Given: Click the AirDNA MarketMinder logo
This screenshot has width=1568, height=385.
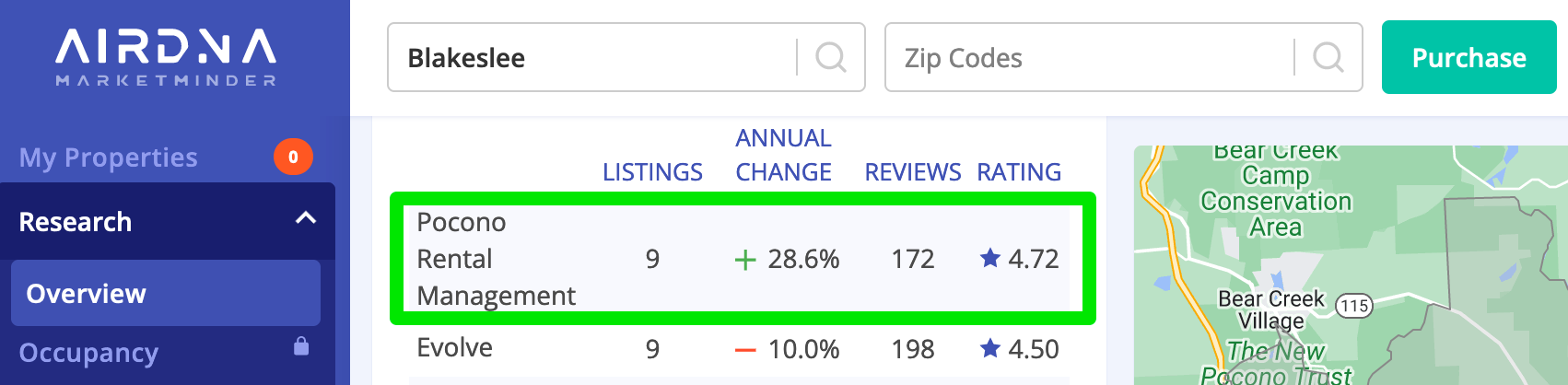Looking at the screenshot, I should point(166,58).
